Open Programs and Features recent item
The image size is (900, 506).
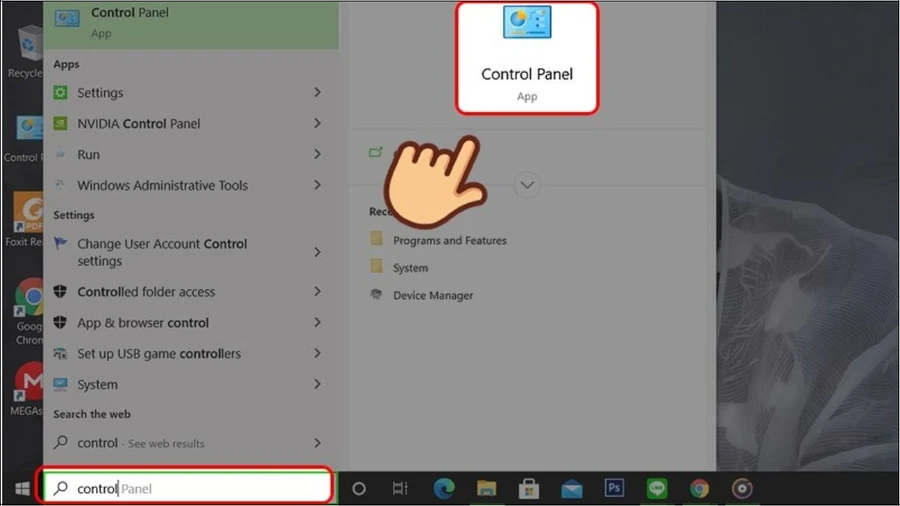click(x=449, y=240)
